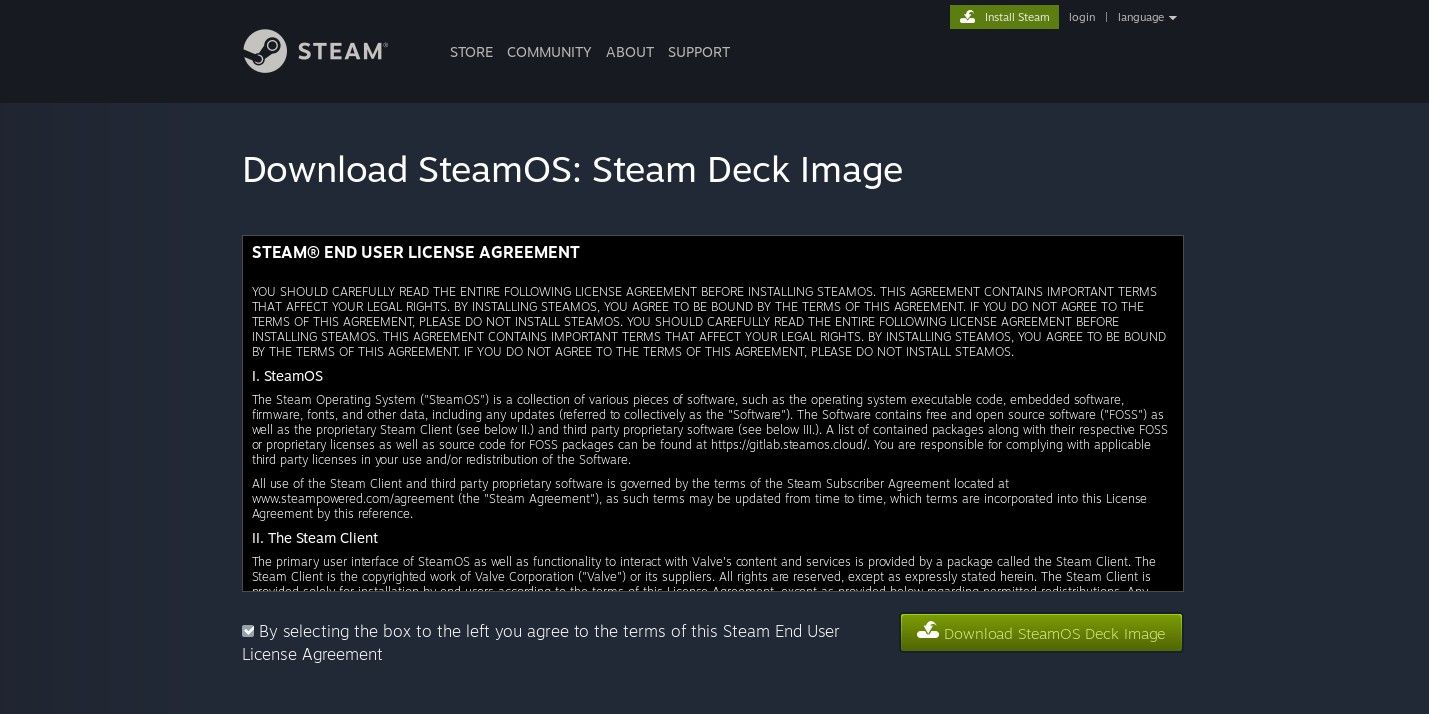Click the login link
The height and width of the screenshot is (714, 1429).
click(x=1082, y=17)
